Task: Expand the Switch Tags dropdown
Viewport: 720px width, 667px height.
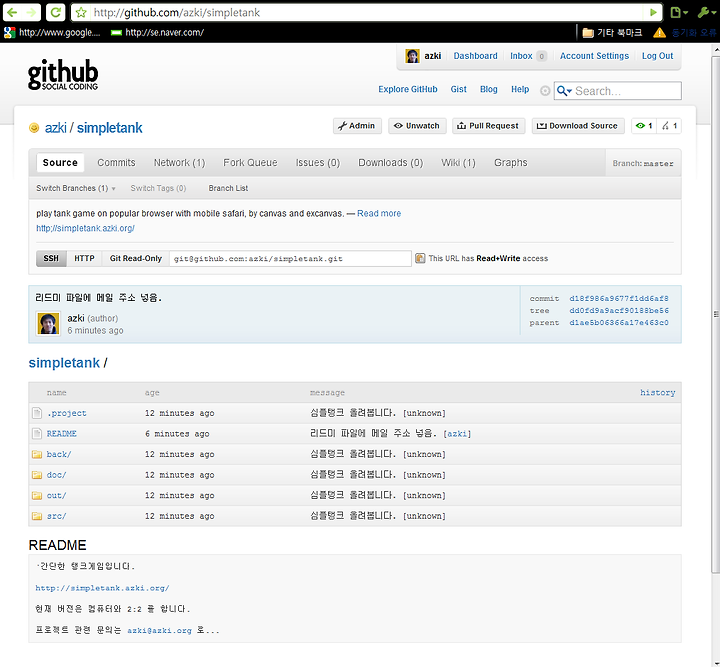Action: [158, 188]
